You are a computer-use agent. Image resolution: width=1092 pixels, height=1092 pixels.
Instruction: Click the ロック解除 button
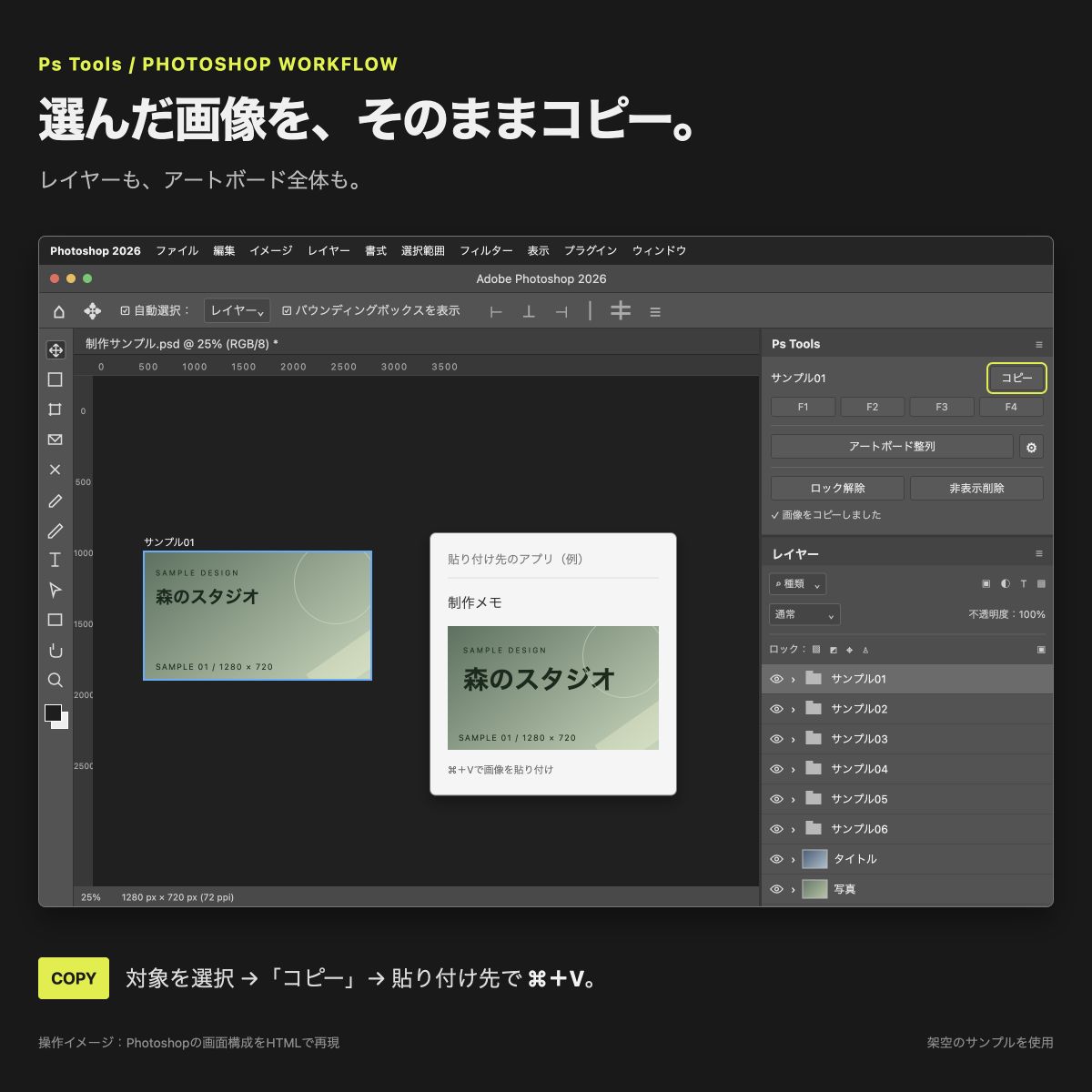coord(837,489)
